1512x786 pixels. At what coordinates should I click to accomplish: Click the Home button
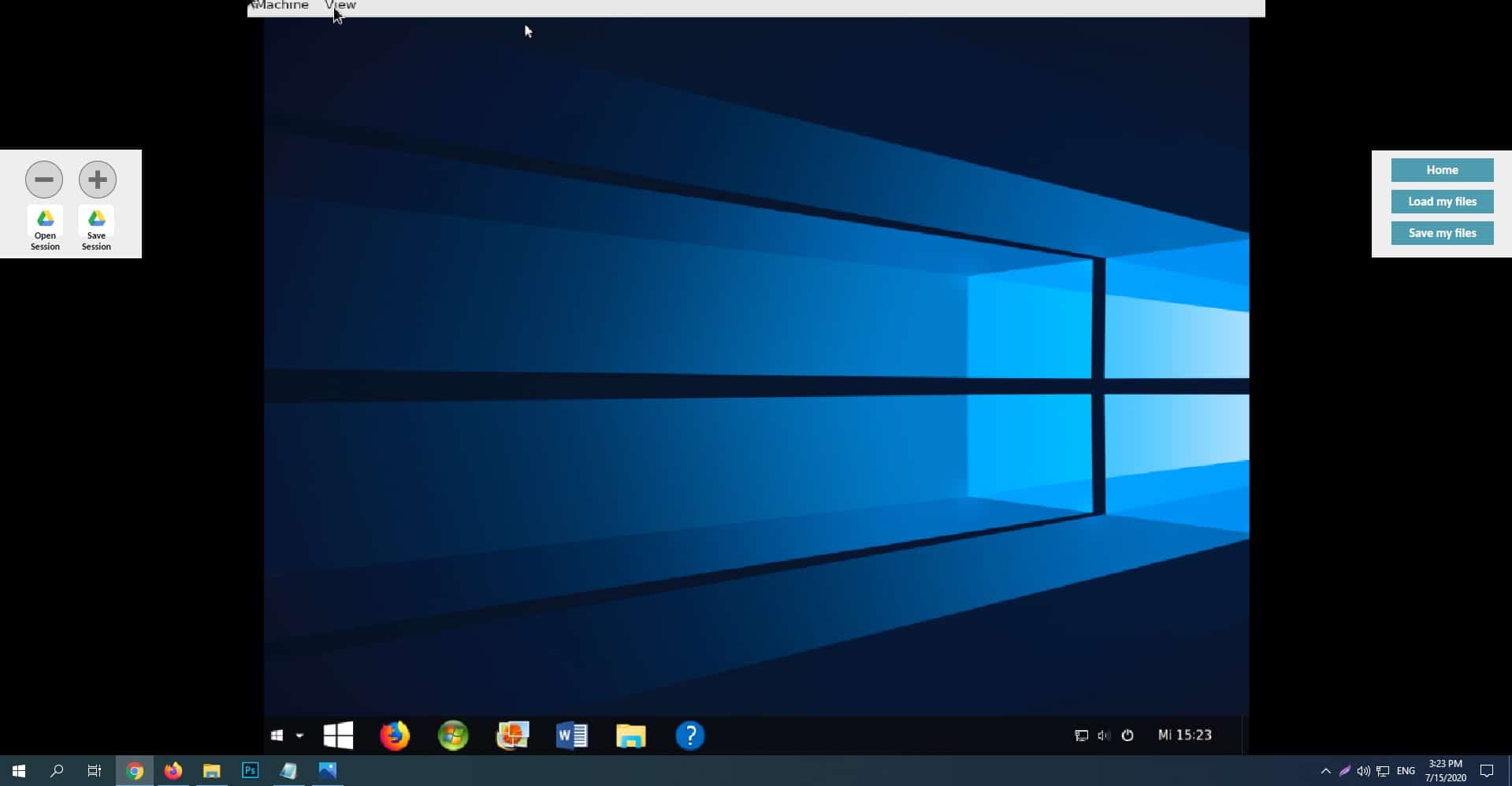point(1442,170)
